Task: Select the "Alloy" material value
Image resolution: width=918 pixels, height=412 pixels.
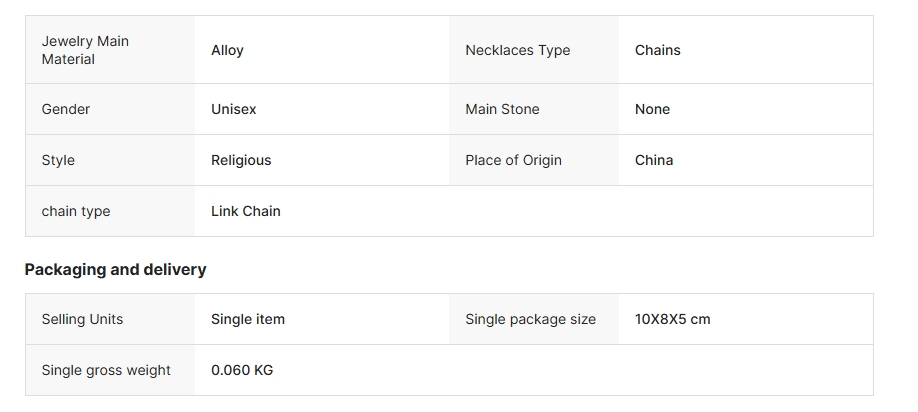Action: pos(227,50)
